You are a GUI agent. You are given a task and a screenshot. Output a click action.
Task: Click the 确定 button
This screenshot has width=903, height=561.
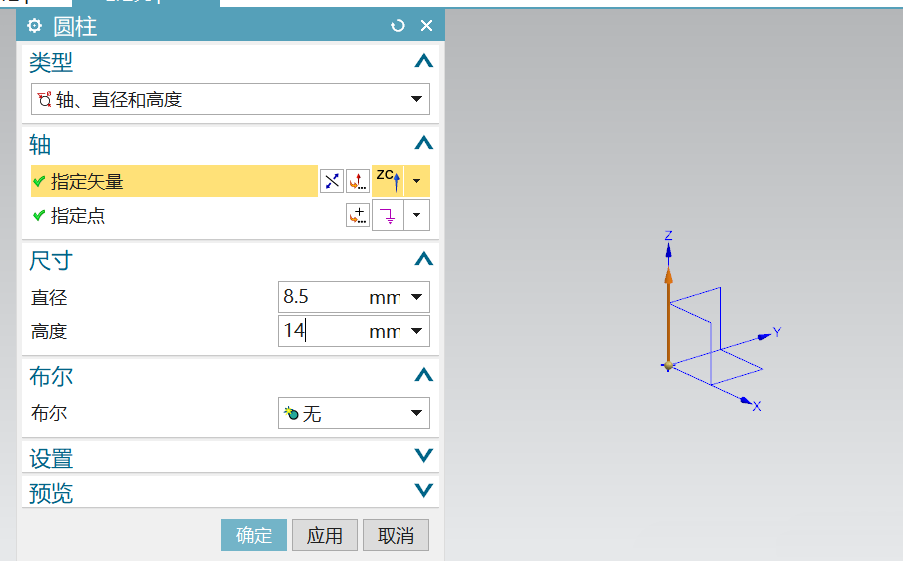coord(254,535)
